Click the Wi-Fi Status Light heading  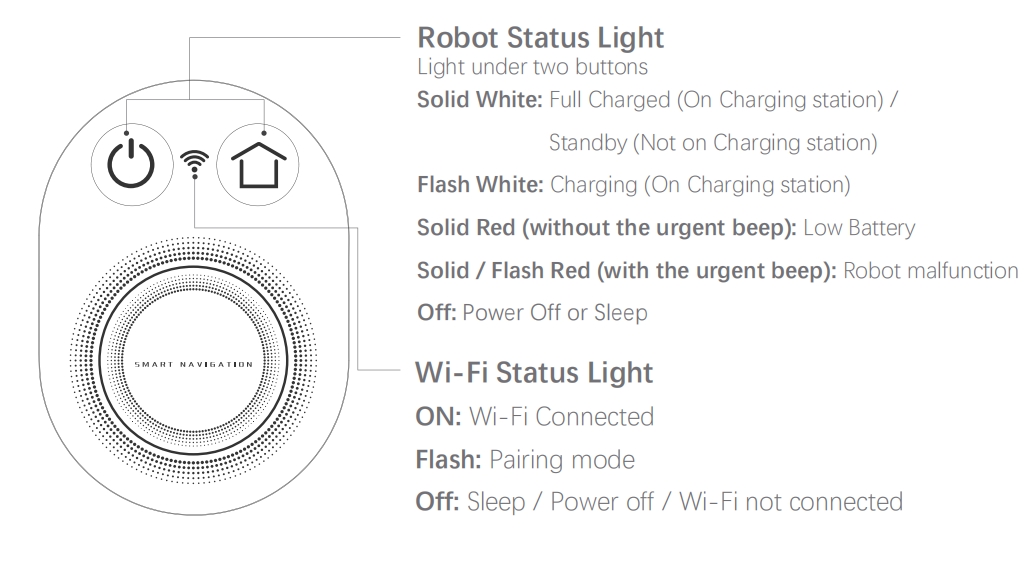coord(534,372)
